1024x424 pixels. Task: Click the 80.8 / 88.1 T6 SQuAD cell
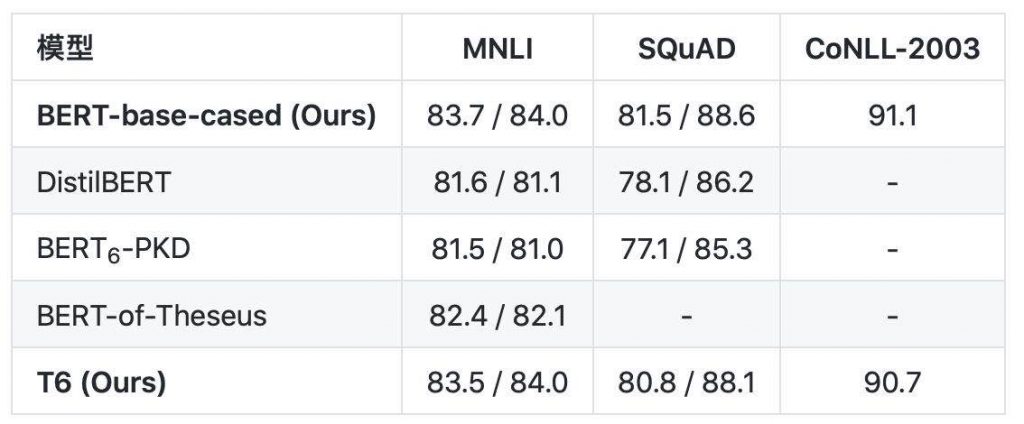coord(686,382)
